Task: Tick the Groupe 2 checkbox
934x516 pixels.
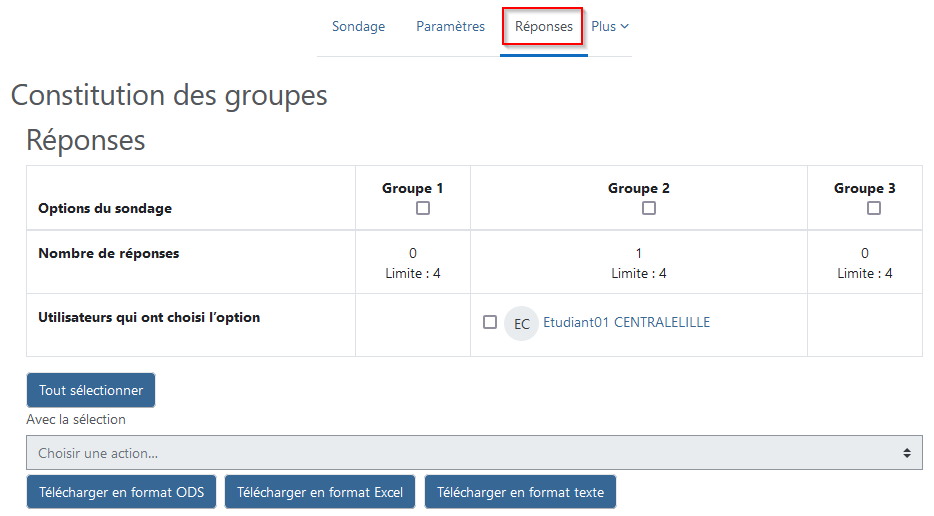Action: pos(649,208)
